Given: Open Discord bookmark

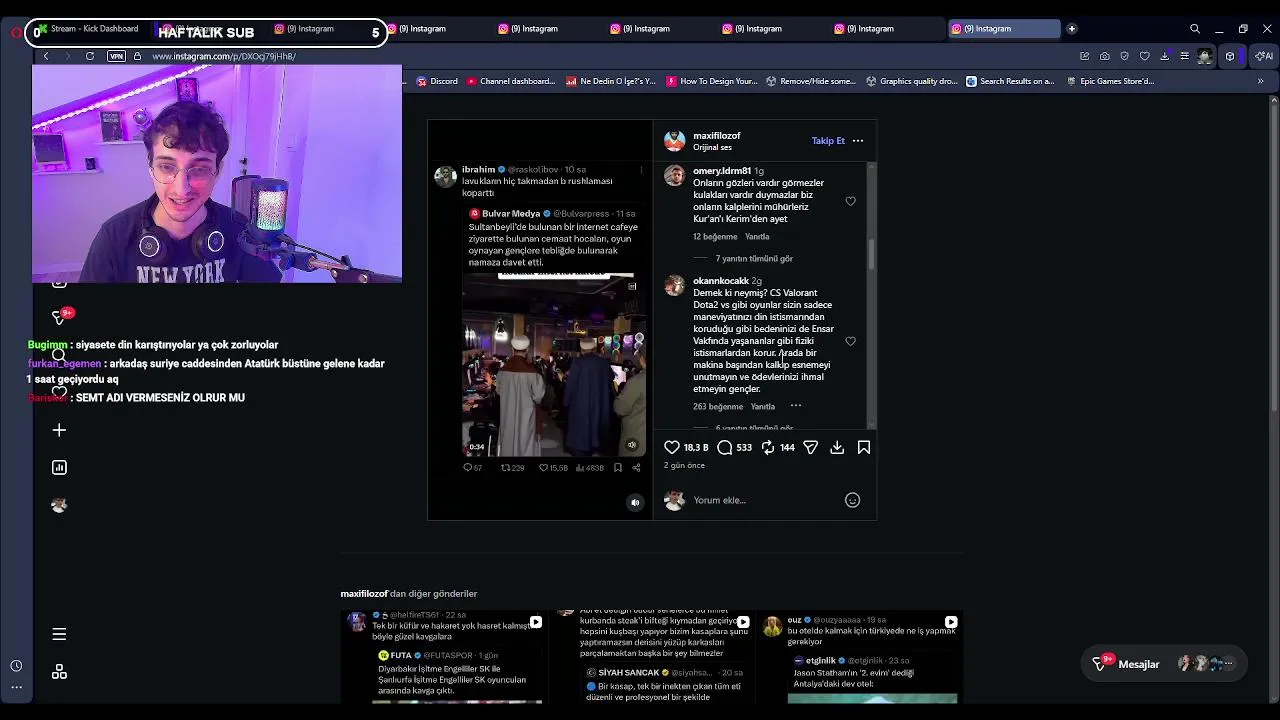Looking at the screenshot, I should [x=438, y=81].
